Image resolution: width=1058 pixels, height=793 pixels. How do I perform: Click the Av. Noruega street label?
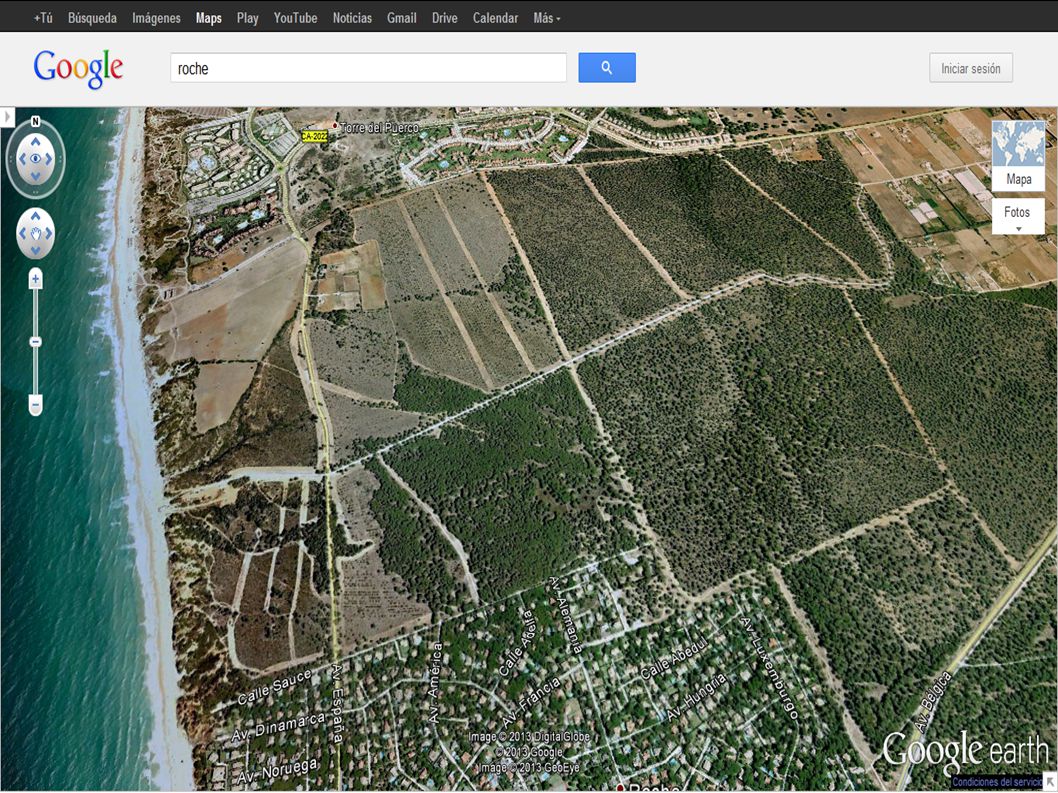(x=277, y=771)
